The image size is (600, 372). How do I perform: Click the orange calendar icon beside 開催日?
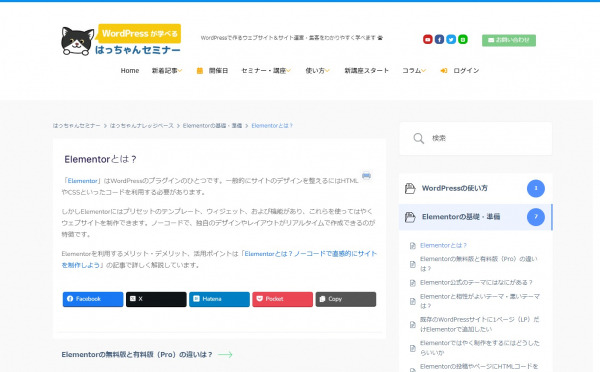point(200,70)
